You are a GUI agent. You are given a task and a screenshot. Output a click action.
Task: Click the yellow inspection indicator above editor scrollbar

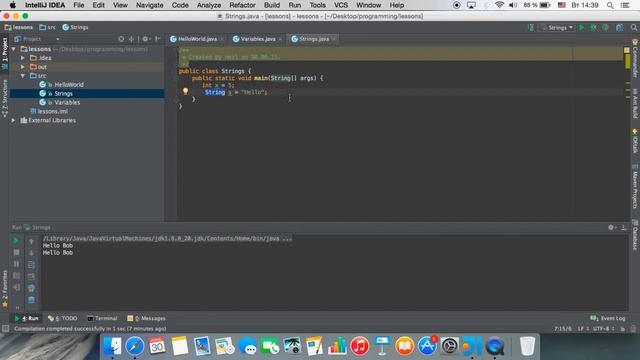(x=627, y=50)
